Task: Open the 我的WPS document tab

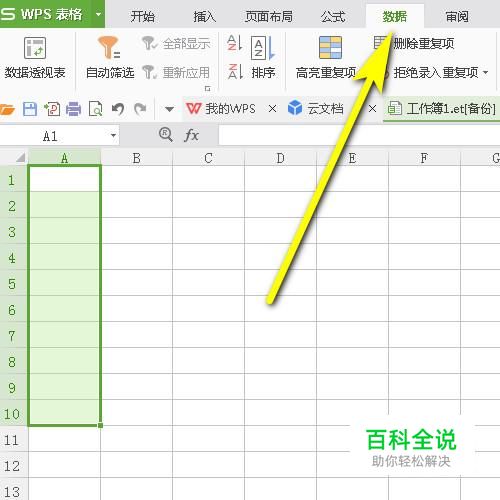Action: pos(221,109)
